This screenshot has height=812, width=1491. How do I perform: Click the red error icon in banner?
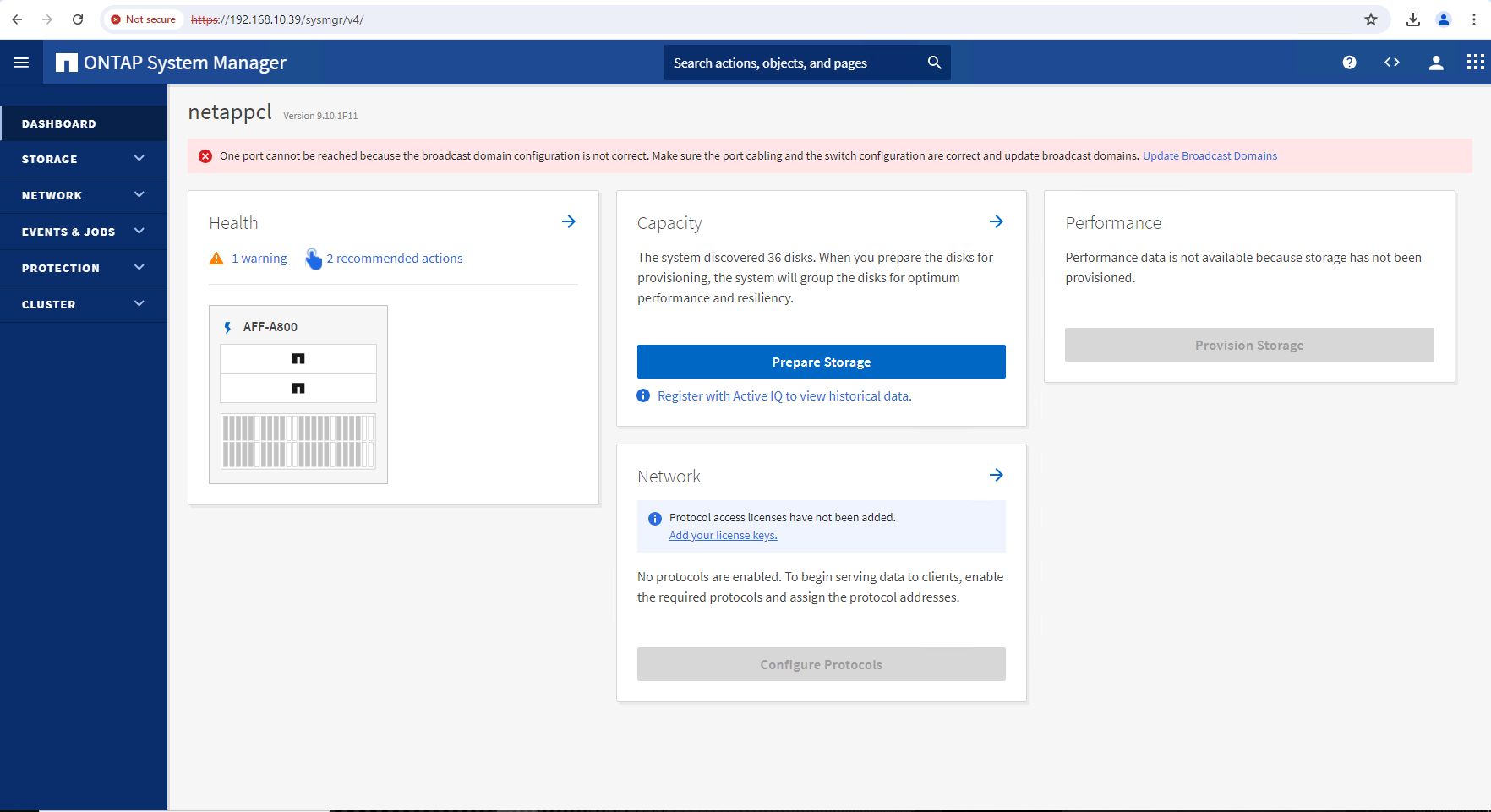click(205, 156)
